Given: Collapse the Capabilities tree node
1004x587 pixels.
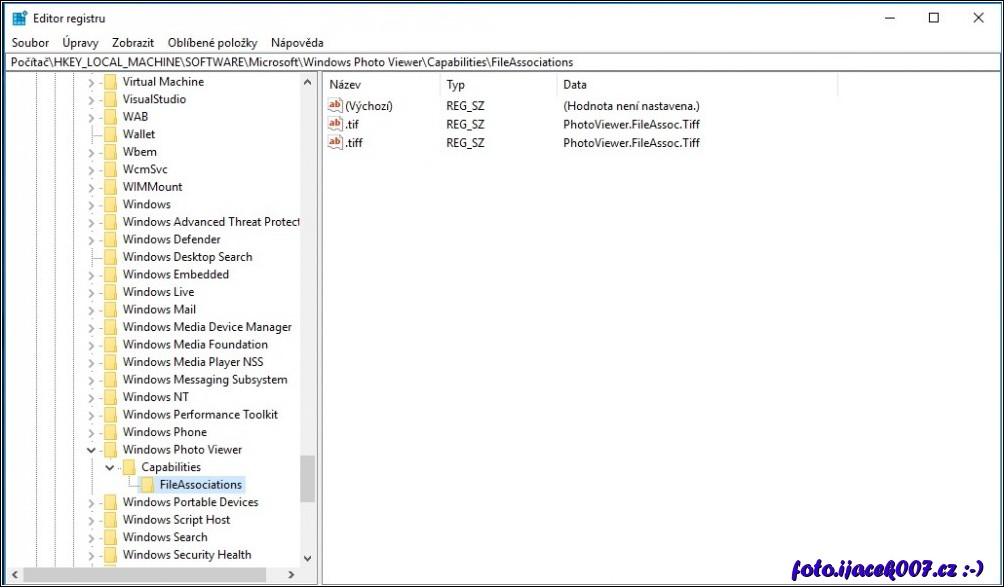Looking at the screenshot, I should click(109, 467).
